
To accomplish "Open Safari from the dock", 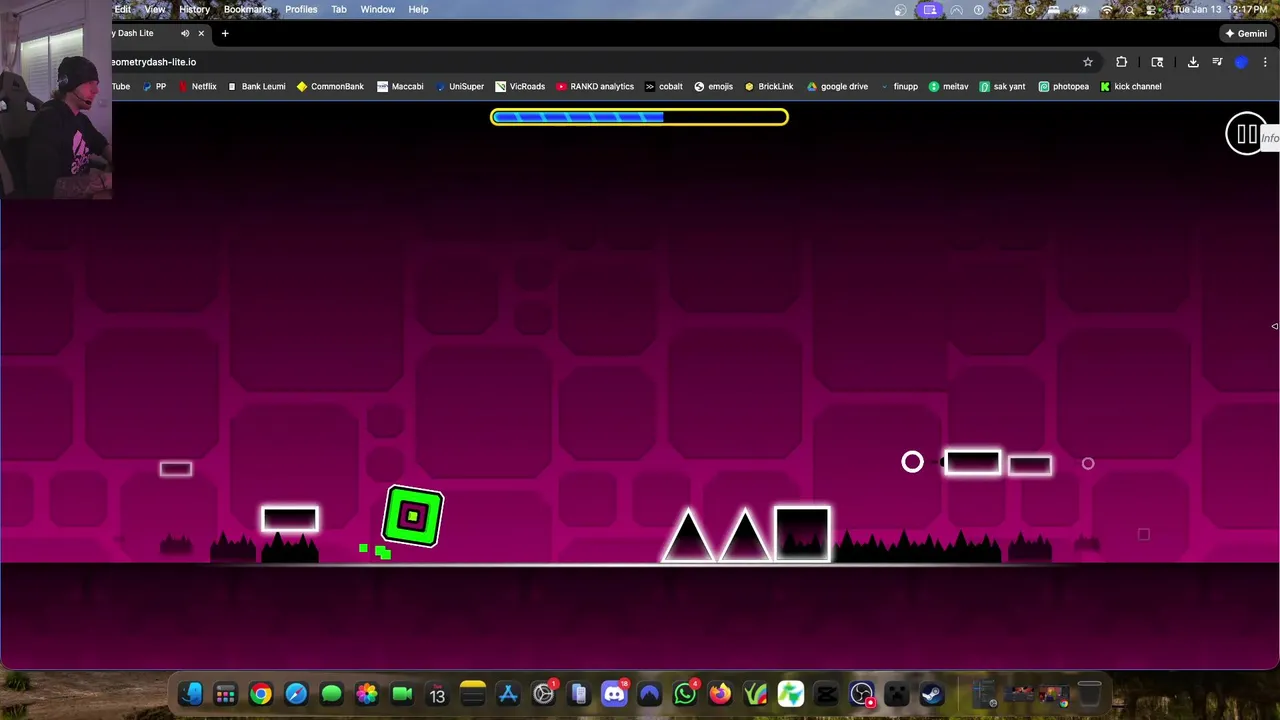I will coord(296,694).
